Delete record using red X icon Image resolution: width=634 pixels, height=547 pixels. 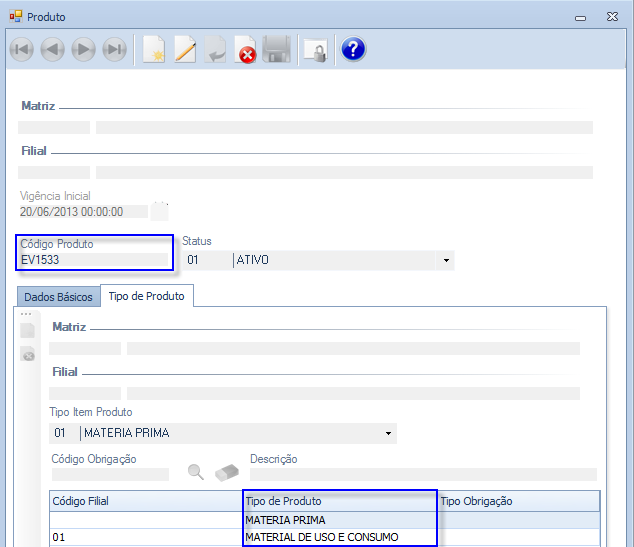point(245,50)
